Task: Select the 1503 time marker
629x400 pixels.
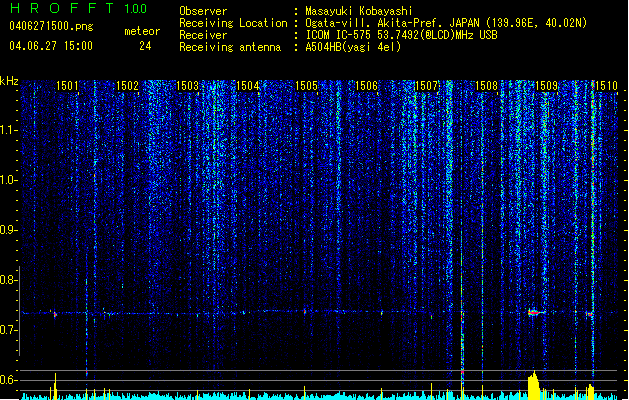Action: 187,86
